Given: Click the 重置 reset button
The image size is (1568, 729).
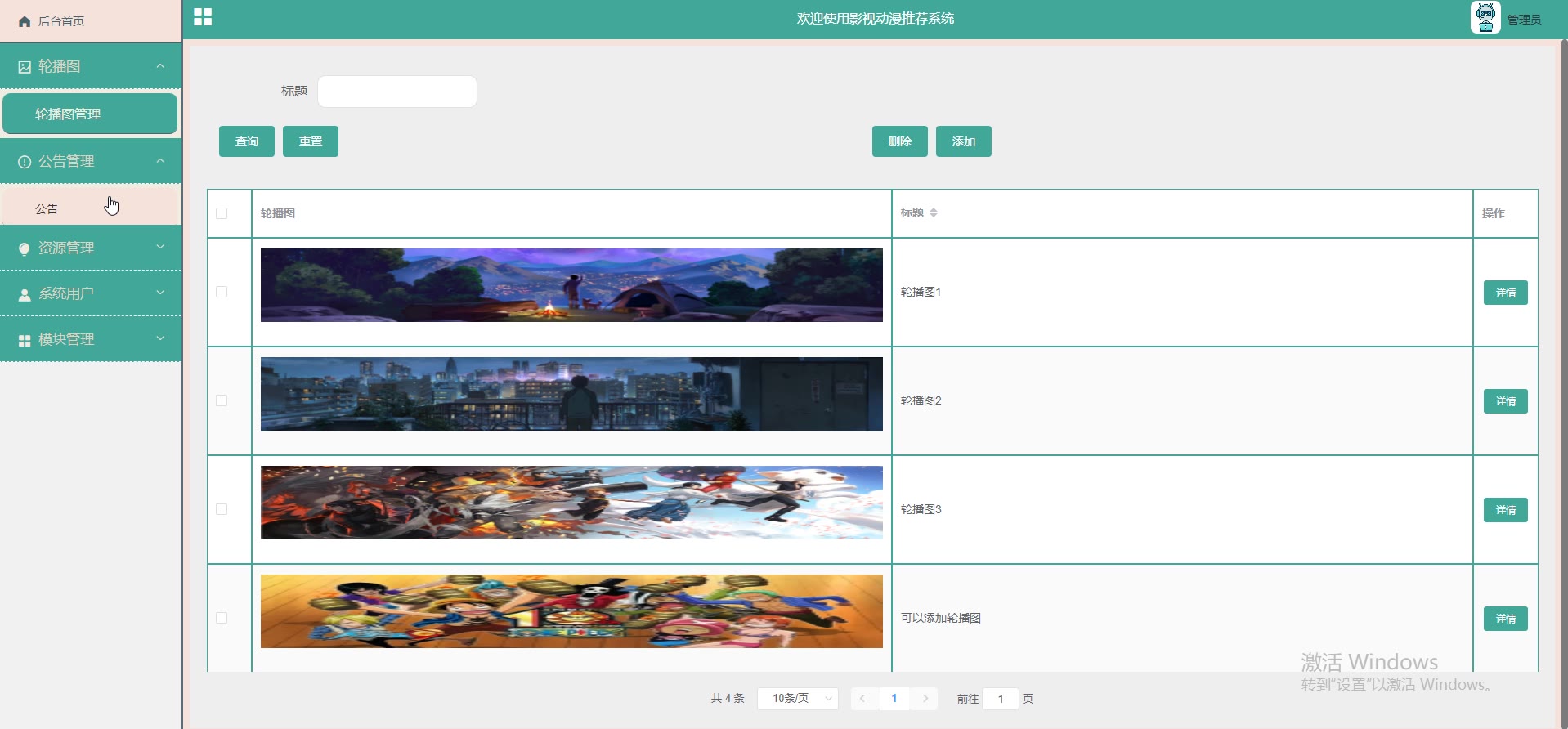Looking at the screenshot, I should coord(311,141).
